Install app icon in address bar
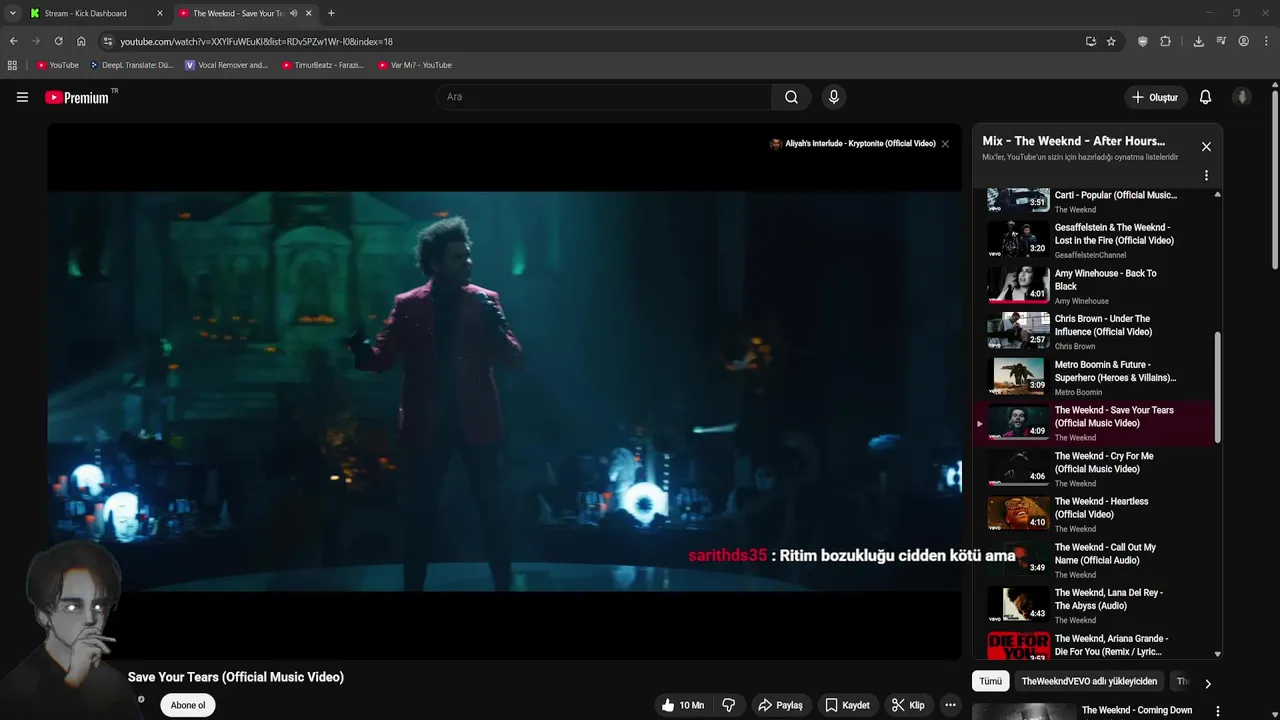This screenshot has height=720, width=1280. 1090,41
